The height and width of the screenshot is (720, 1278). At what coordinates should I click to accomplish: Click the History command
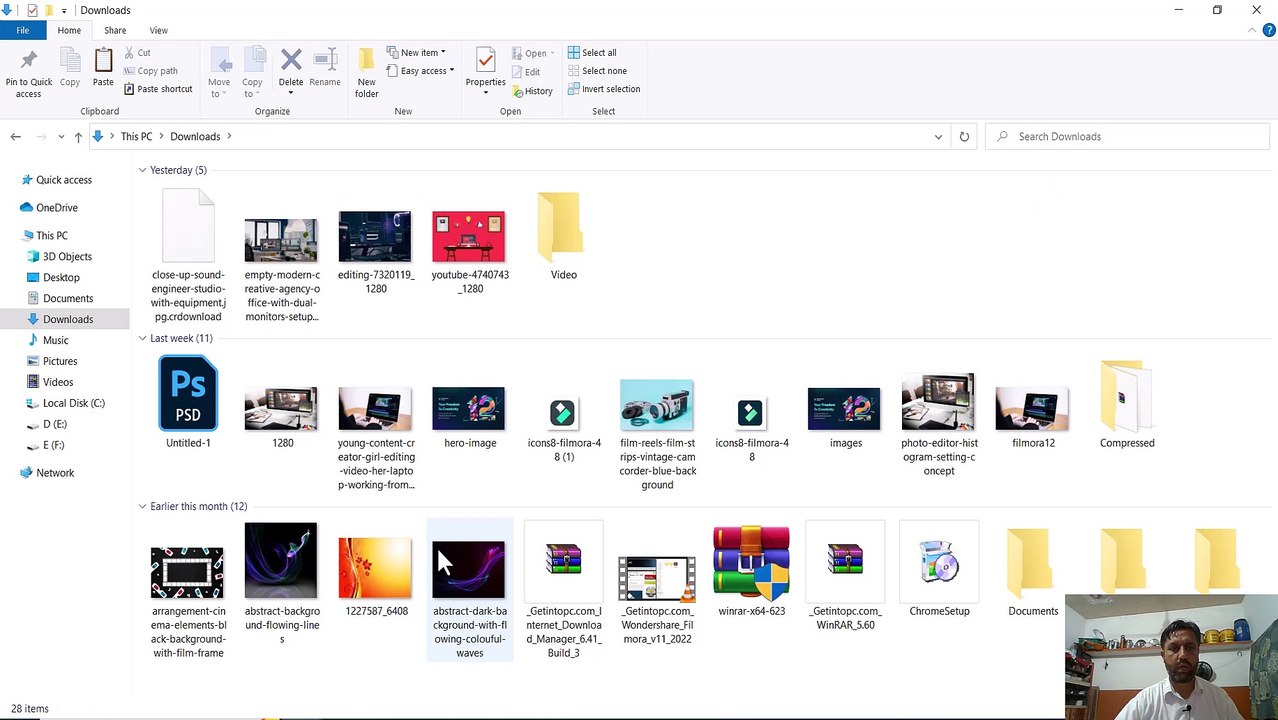coord(531,91)
